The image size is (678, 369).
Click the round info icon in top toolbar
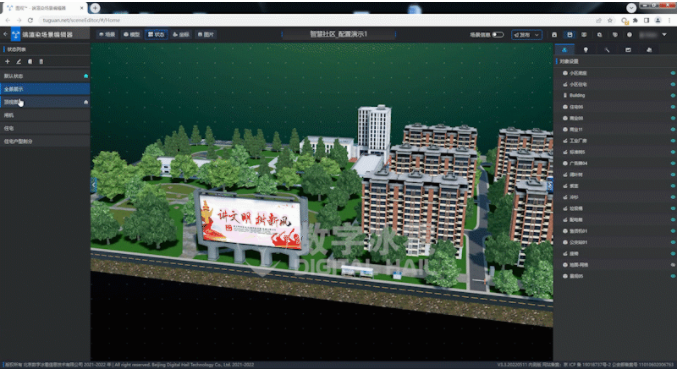click(x=629, y=35)
